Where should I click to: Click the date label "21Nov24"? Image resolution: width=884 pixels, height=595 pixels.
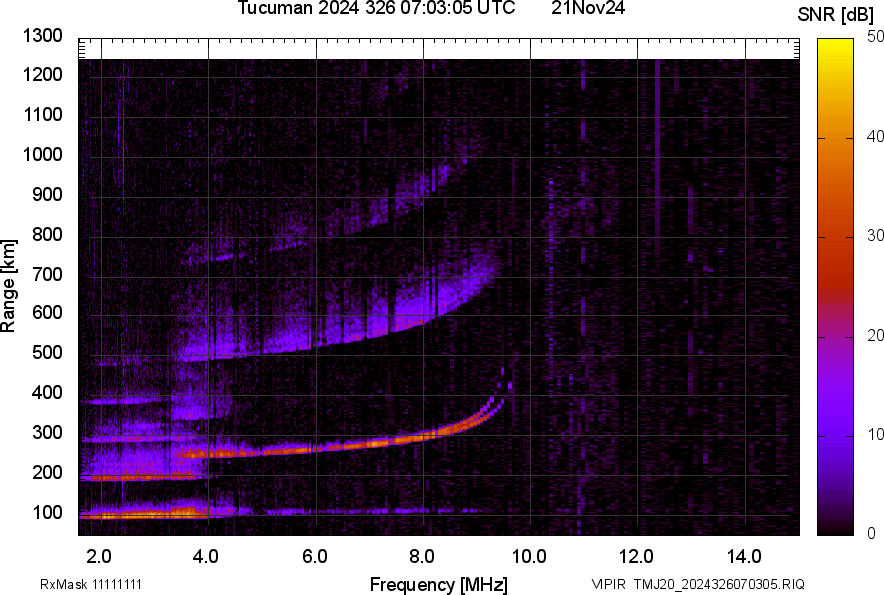click(x=588, y=8)
